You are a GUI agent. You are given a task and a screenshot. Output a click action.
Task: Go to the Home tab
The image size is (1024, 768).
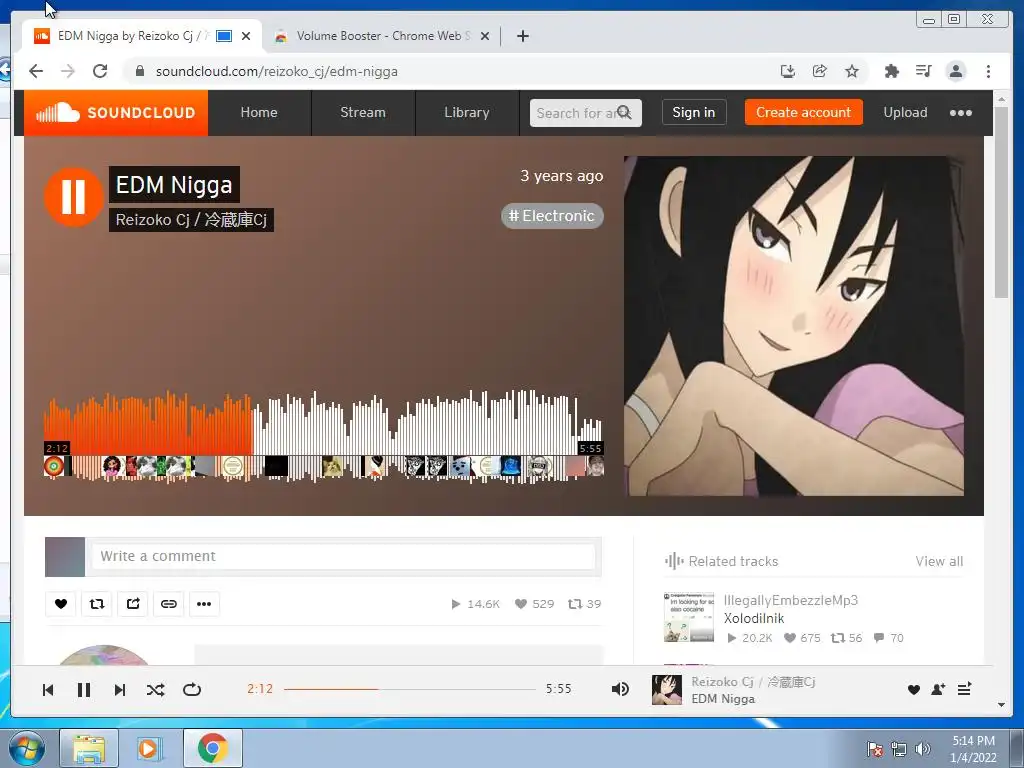click(259, 112)
